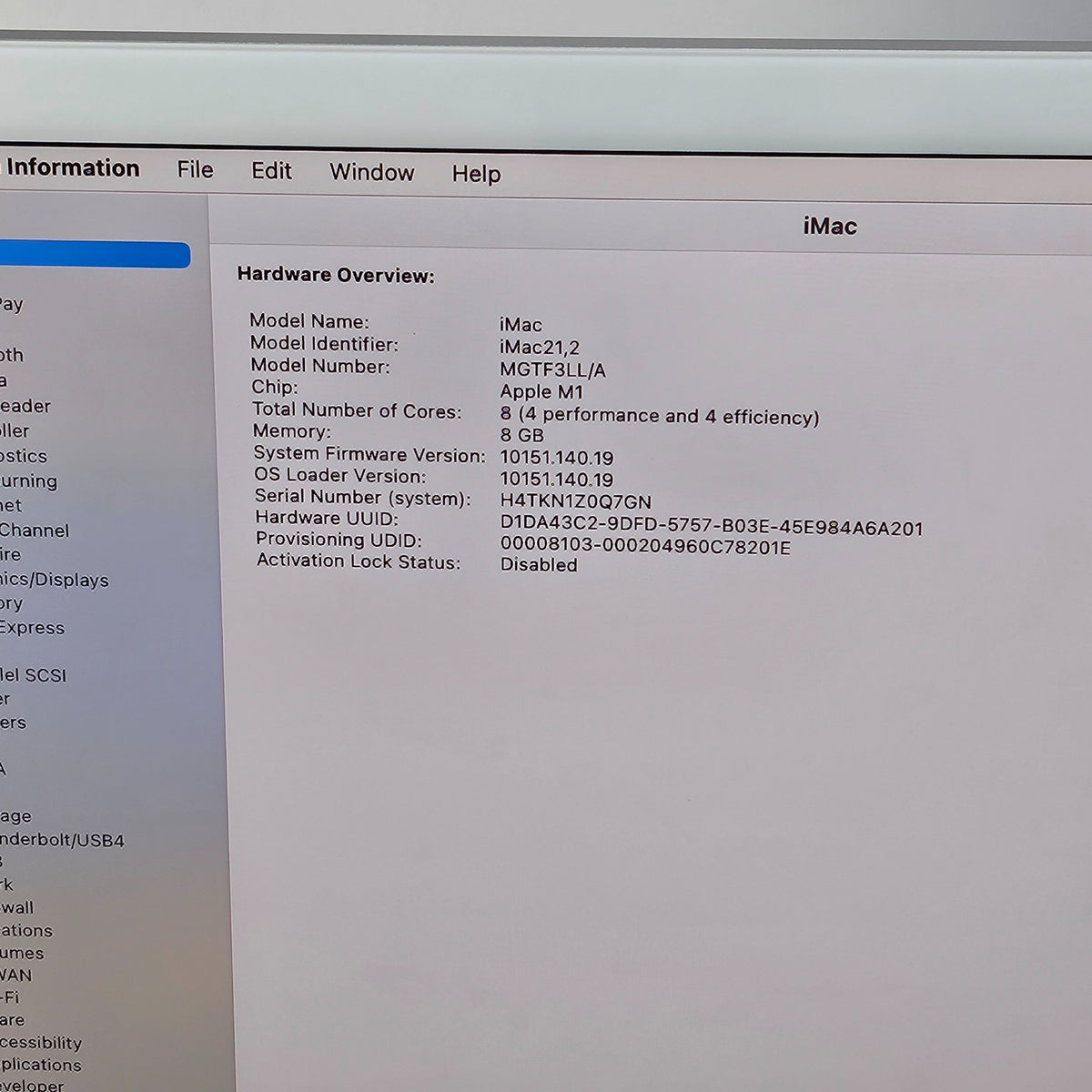This screenshot has width=1092, height=1092.
Task: Show the Applications sidebar section
Action: (41, 1065)
